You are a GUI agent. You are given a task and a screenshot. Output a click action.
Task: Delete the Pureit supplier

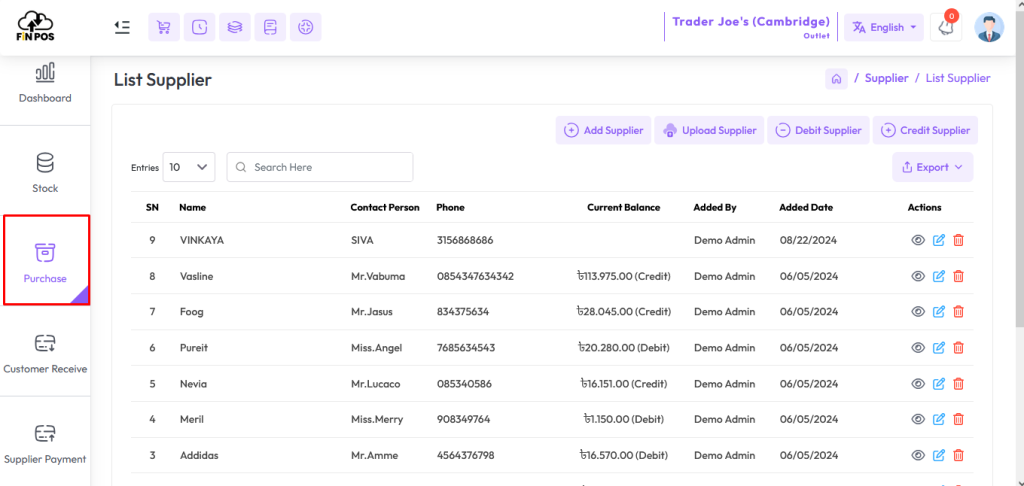pyautogui.click(x=958, y=348)
